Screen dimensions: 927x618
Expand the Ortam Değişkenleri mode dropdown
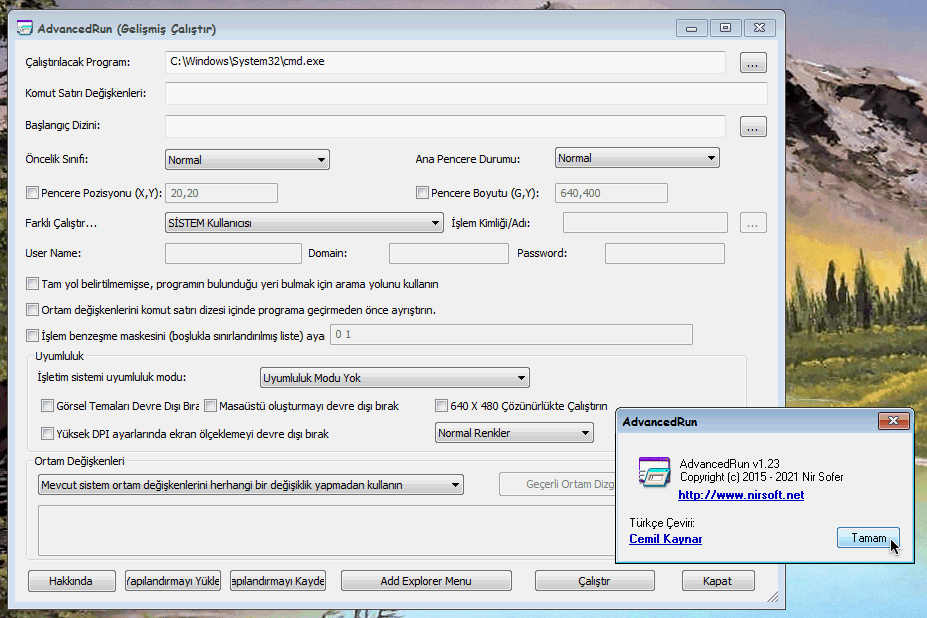[251, 485]
